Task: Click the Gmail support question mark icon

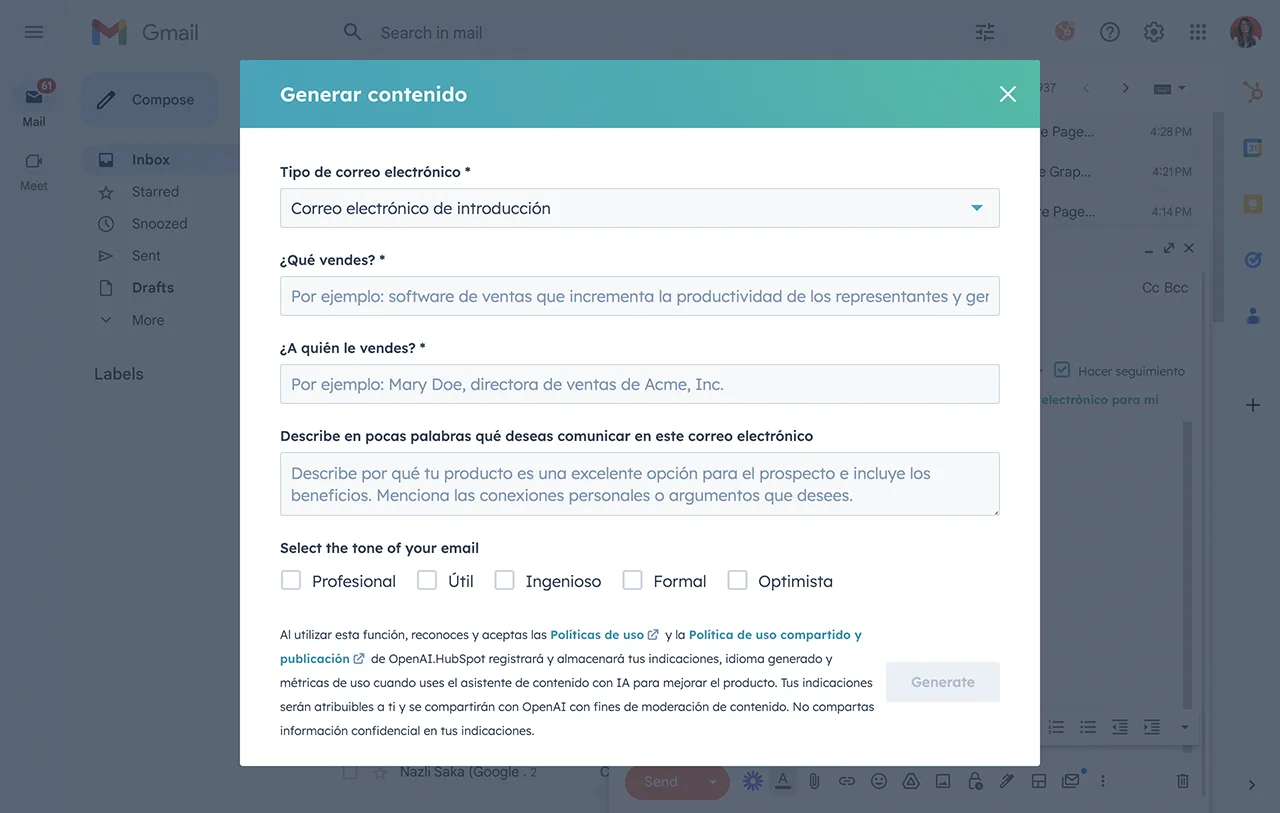Action: (1109, 32)
